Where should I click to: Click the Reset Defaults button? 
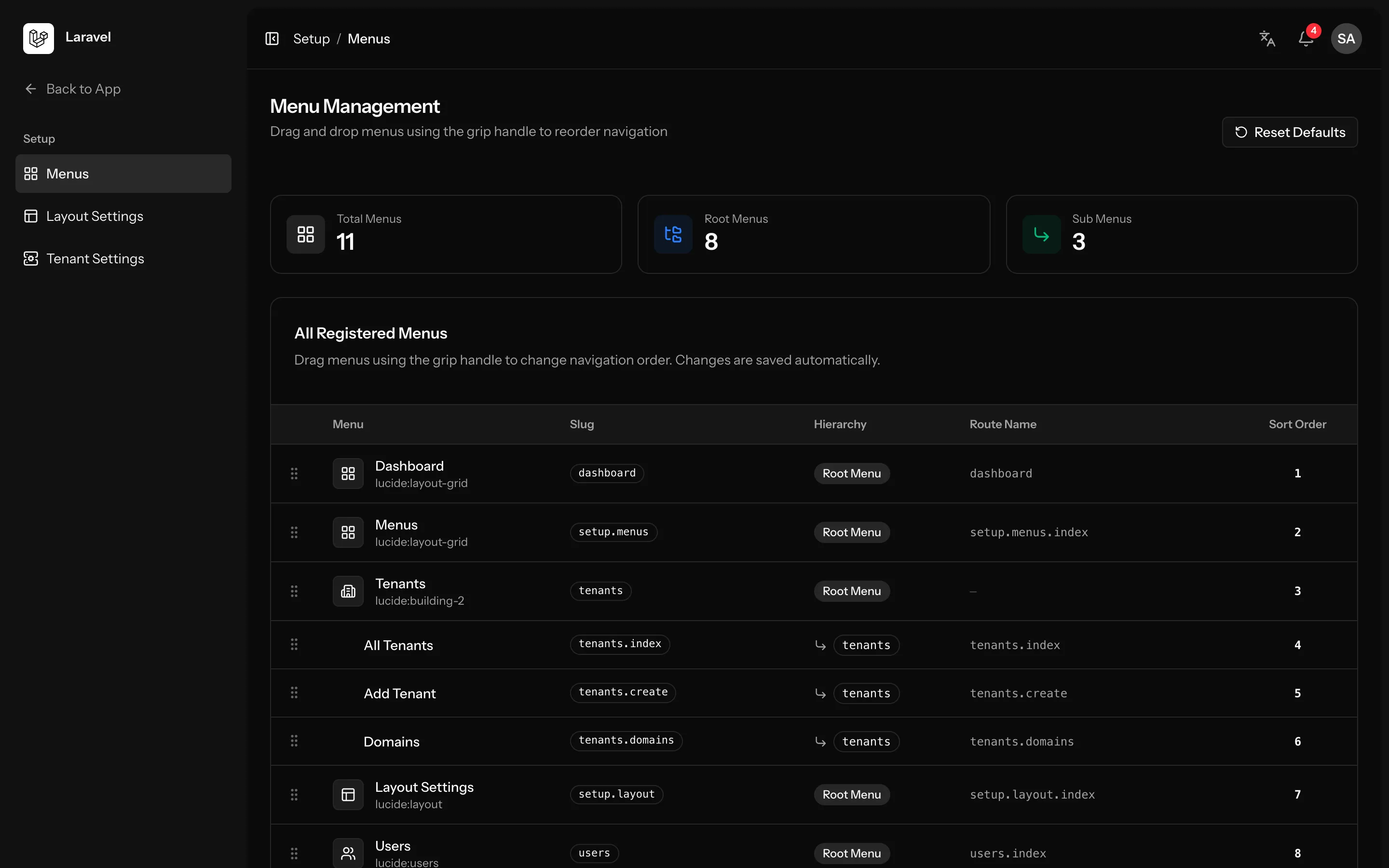click(1290, 132)
